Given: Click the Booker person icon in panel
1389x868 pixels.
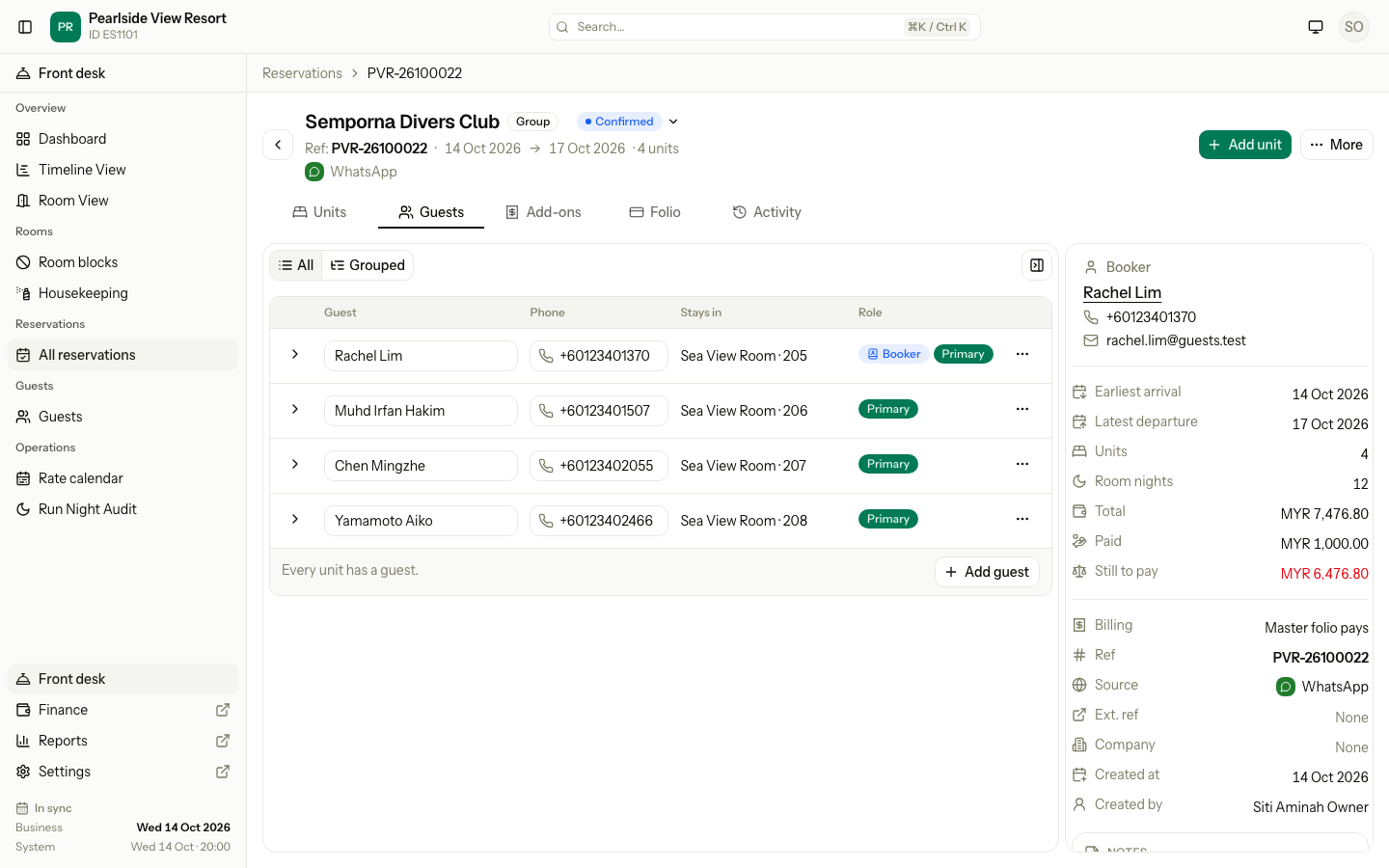Looking at the screenshot, I should tap(1091, 267).
